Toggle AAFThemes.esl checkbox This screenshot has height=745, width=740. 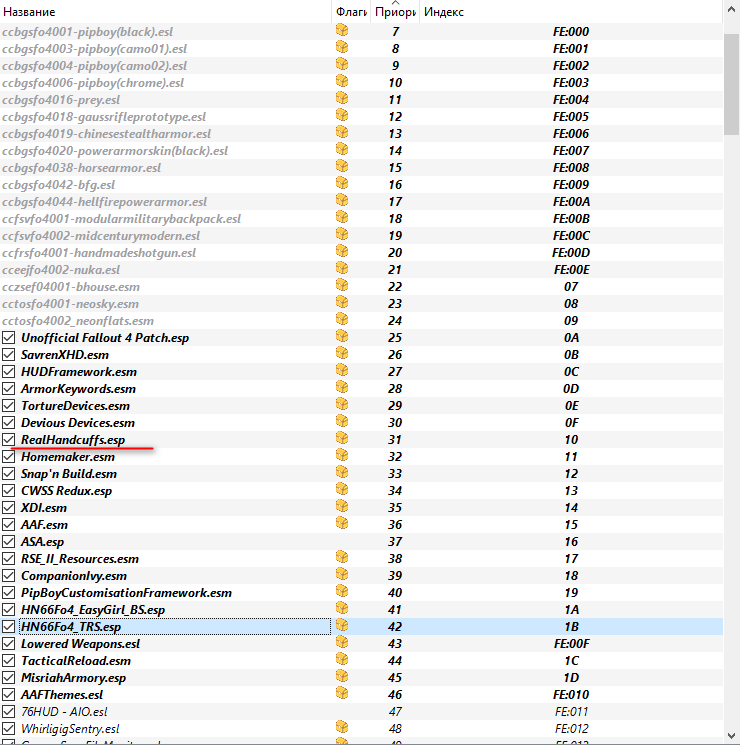9,695
